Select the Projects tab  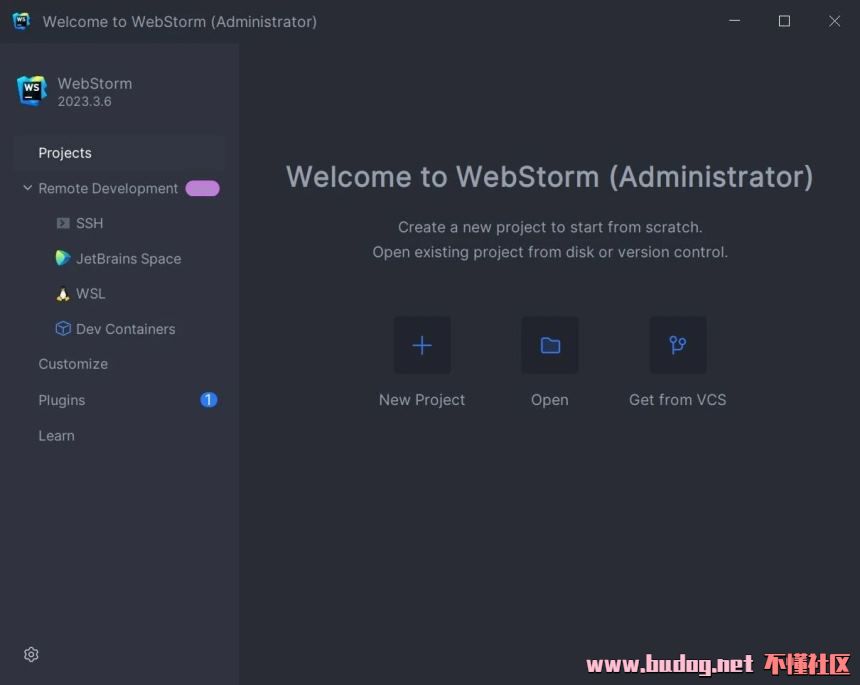pyautogui.click(x=120, y=153)
